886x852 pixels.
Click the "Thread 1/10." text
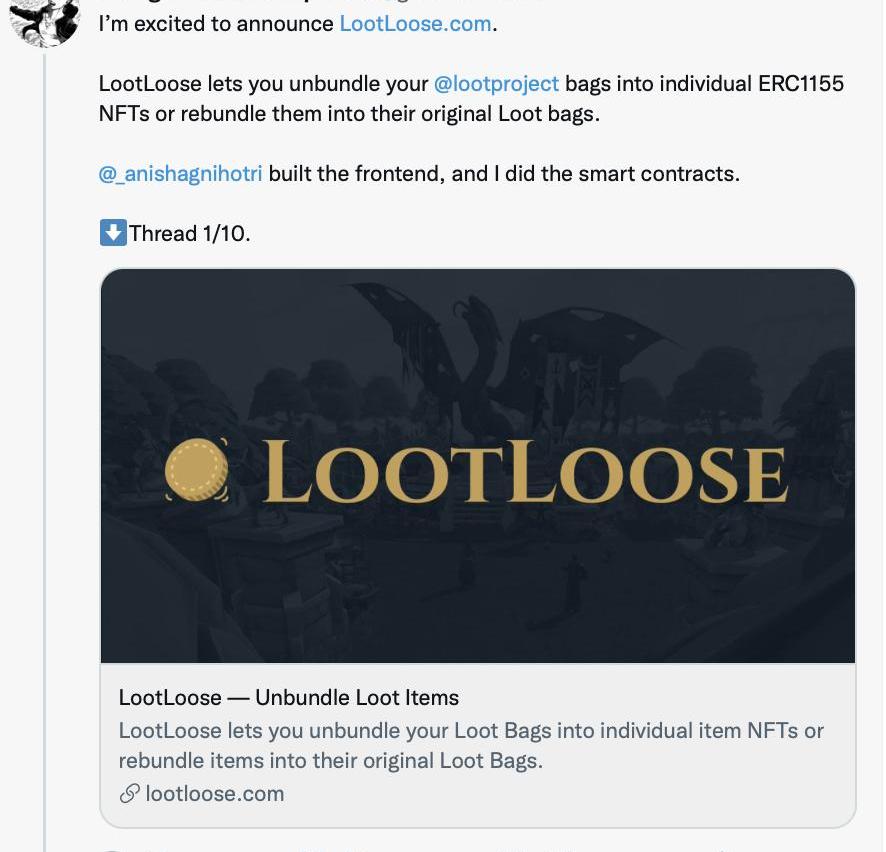pos(190,233)
